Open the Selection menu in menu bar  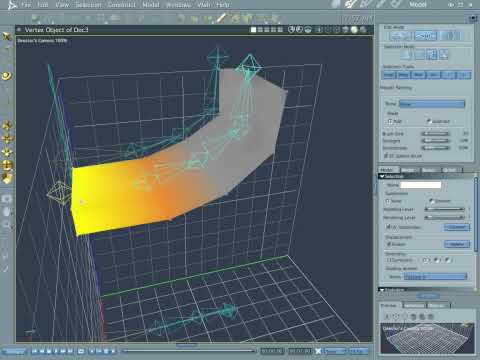coord(88,5)
